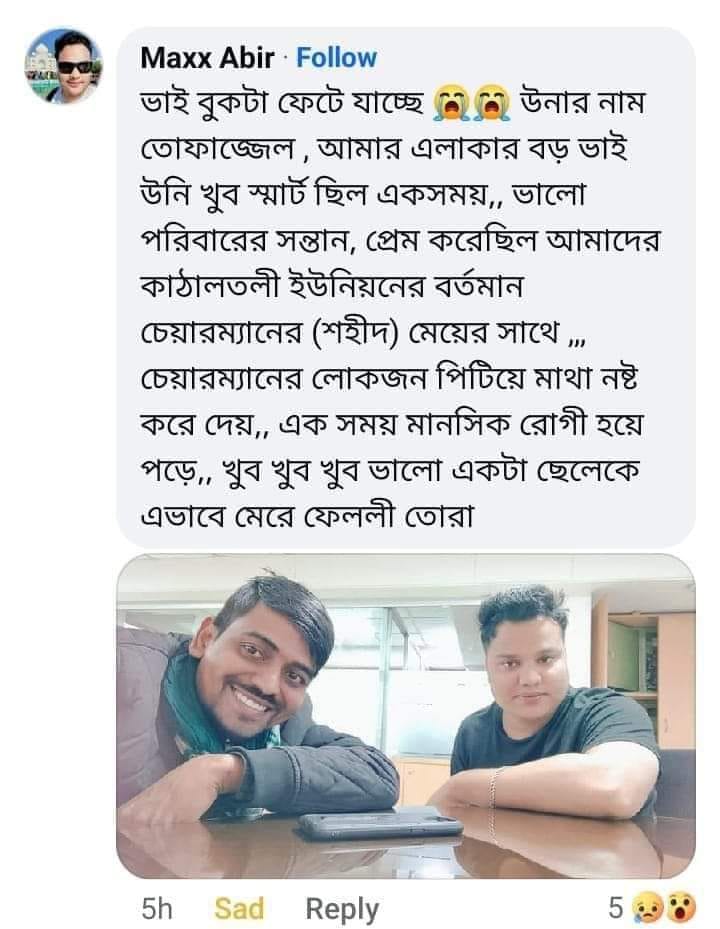Screen dimensions: 720x929
Task: Click the name তোফাজ্জেল in the comment text
Action: [x=217, y=148]
